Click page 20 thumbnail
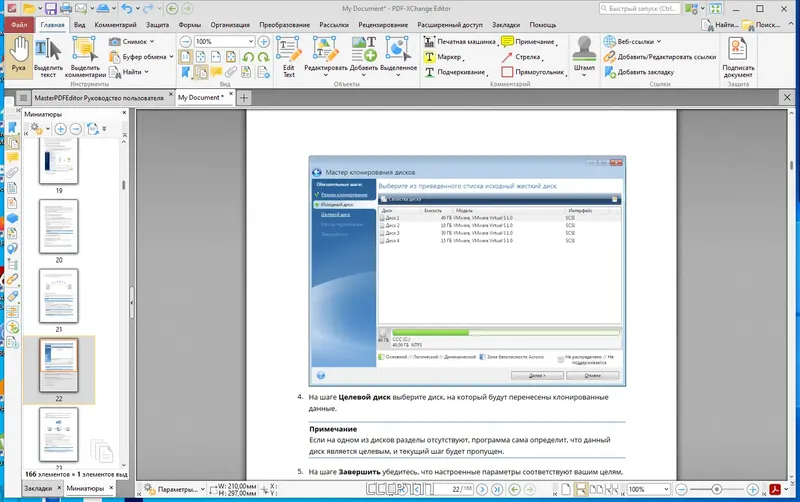800x502 pixels. pyautogui.click(x=59, y=226)
